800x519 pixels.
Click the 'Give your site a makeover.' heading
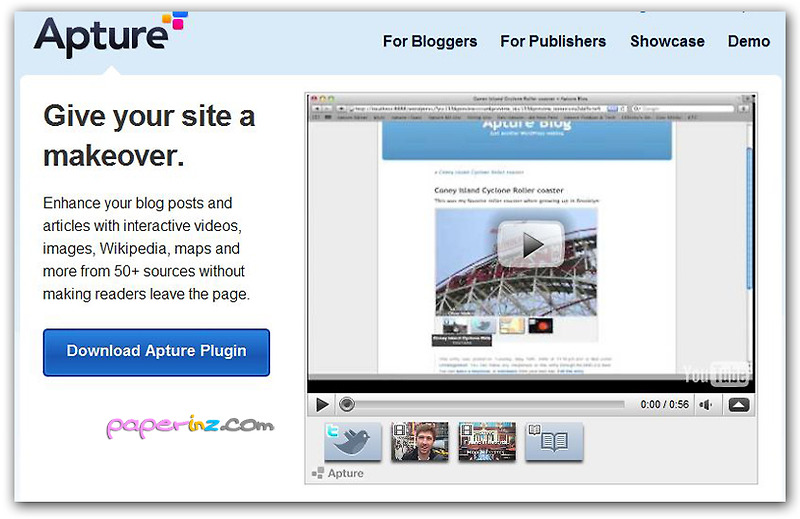click(149, 136)
